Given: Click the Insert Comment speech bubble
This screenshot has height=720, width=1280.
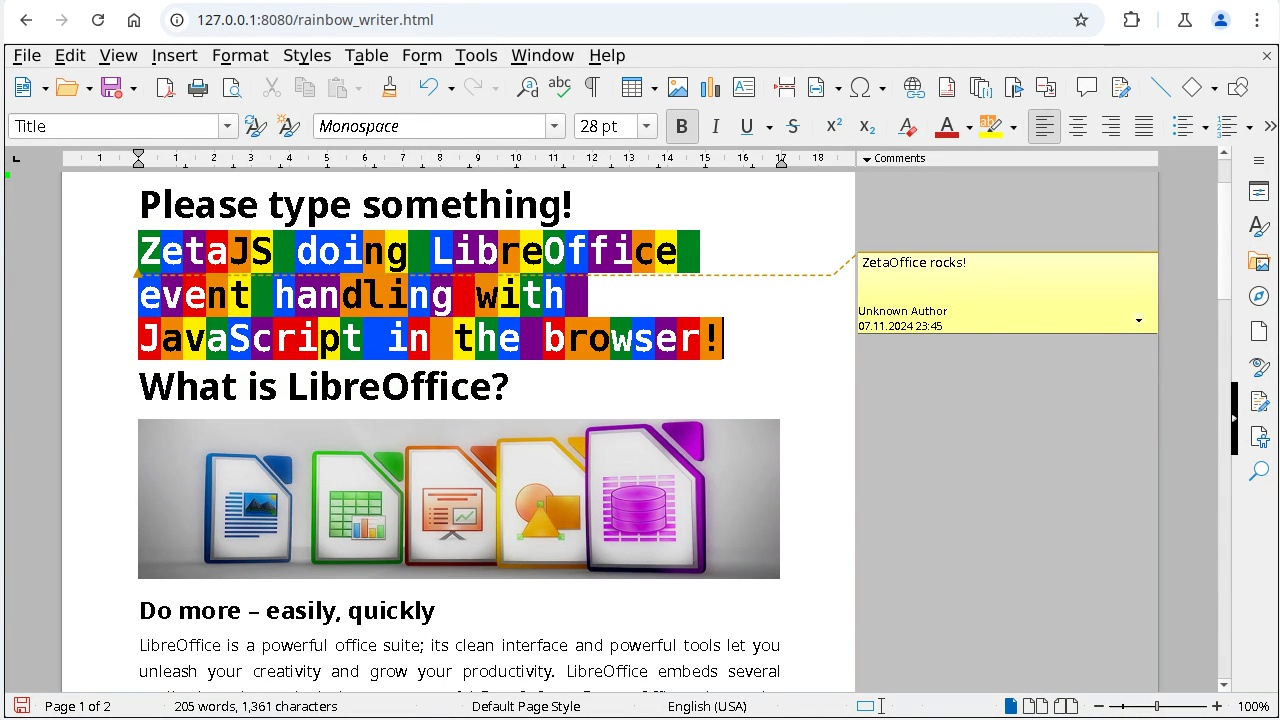Looking at the screenshot, I should 1087,88.
